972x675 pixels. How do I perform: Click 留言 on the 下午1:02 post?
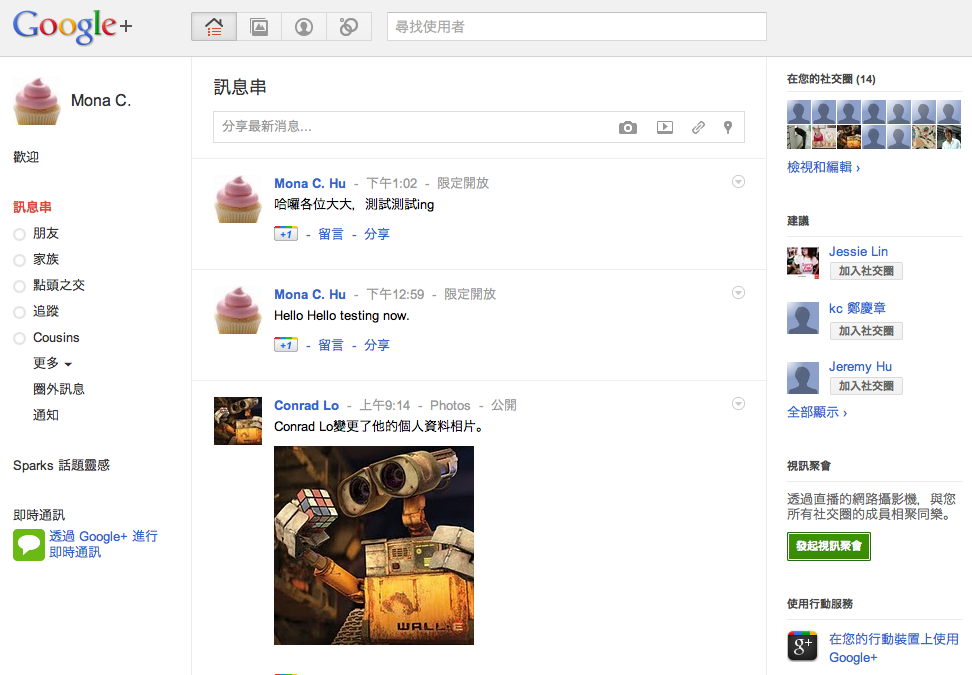tap(330, 234)
